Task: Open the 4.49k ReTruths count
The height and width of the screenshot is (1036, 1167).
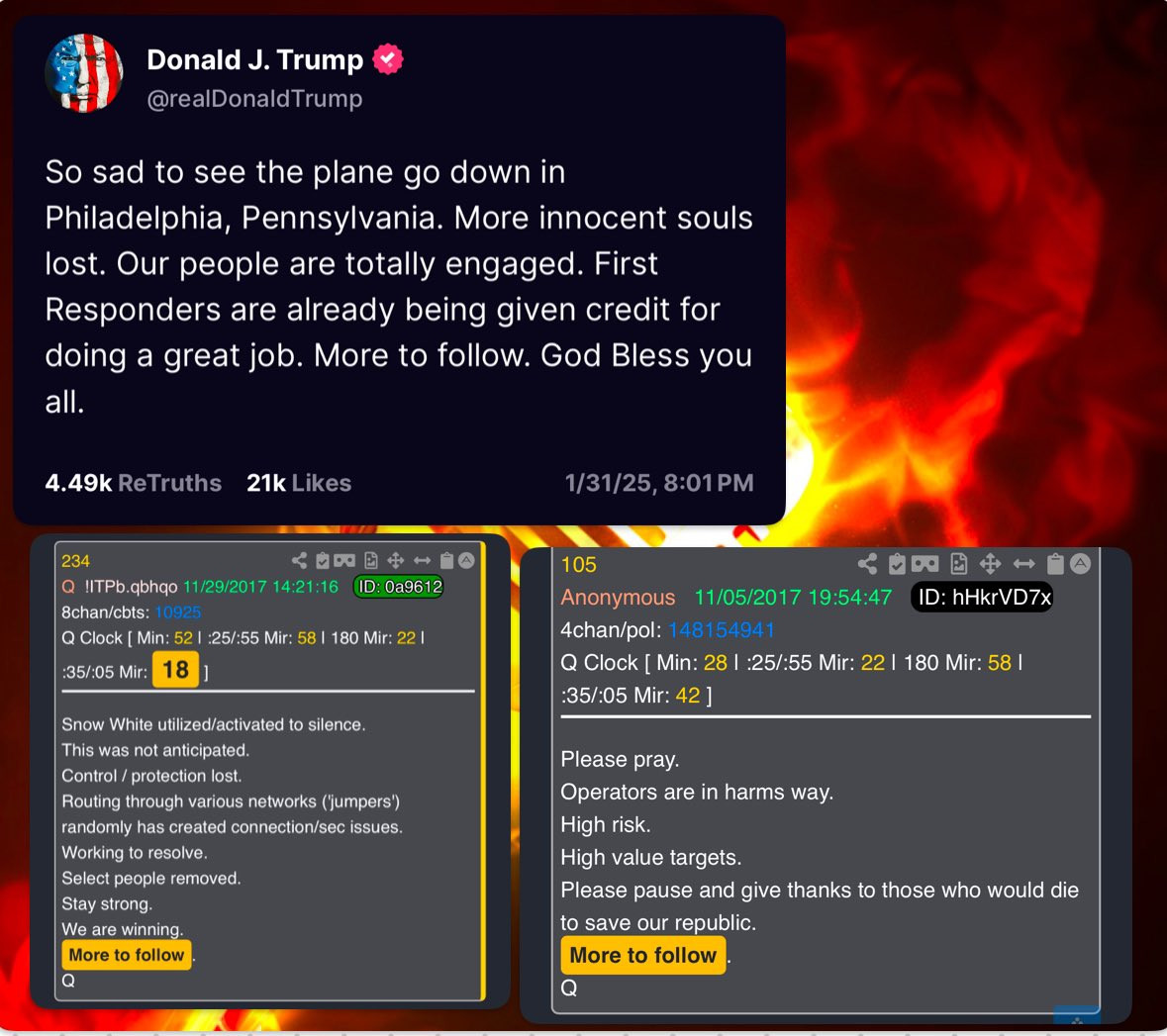Action: point(134,483)
